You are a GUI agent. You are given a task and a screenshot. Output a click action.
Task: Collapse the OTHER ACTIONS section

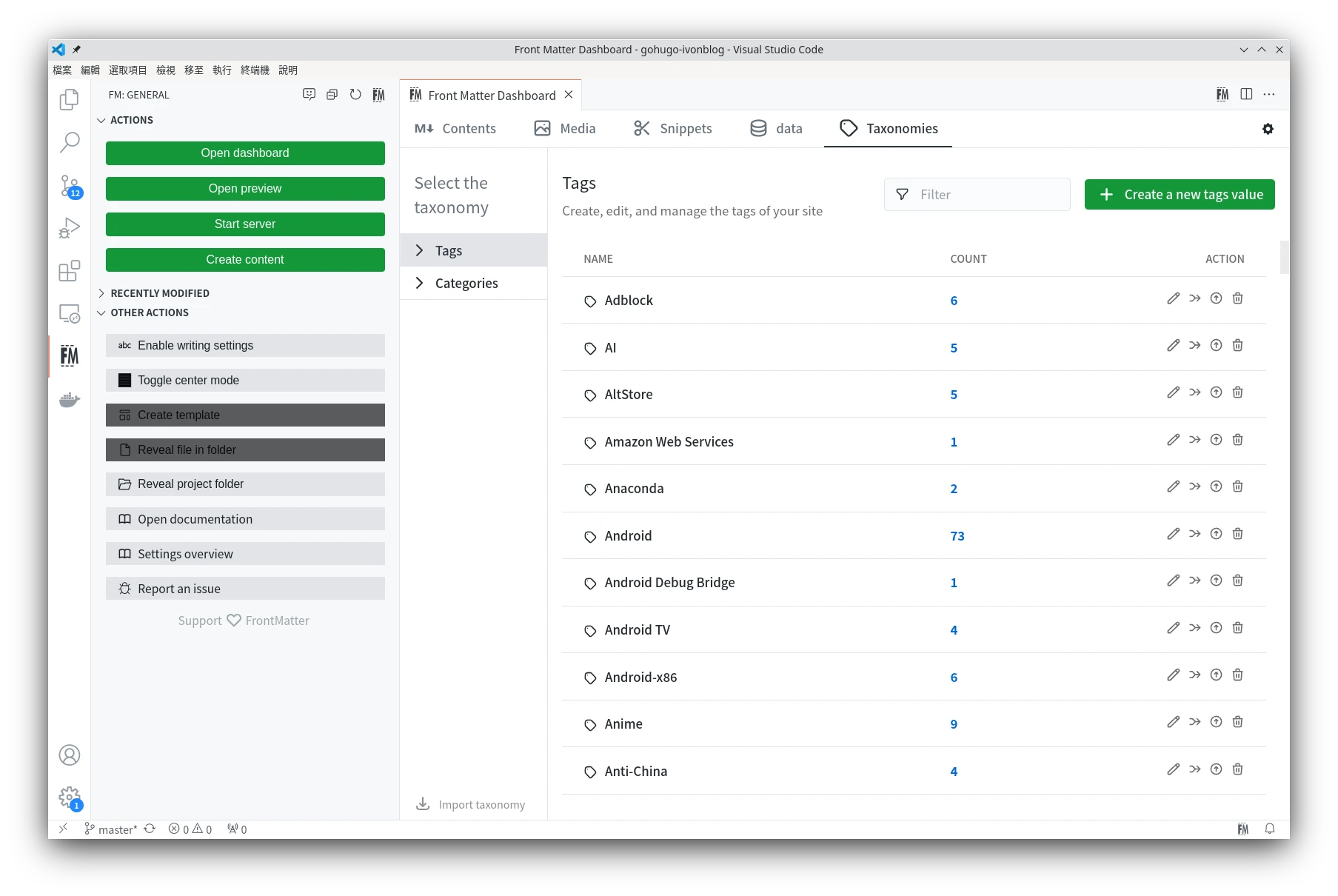point(149,312)
